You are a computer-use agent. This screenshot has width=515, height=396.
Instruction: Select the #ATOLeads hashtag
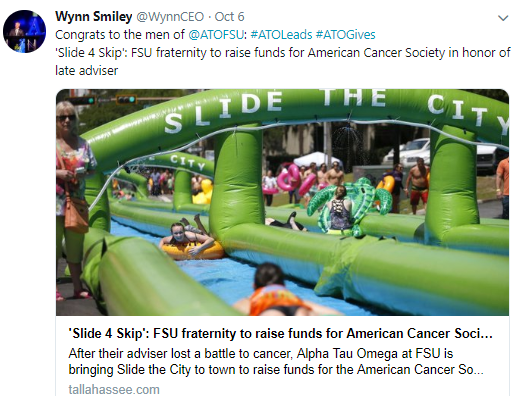(x=281, y=35)
